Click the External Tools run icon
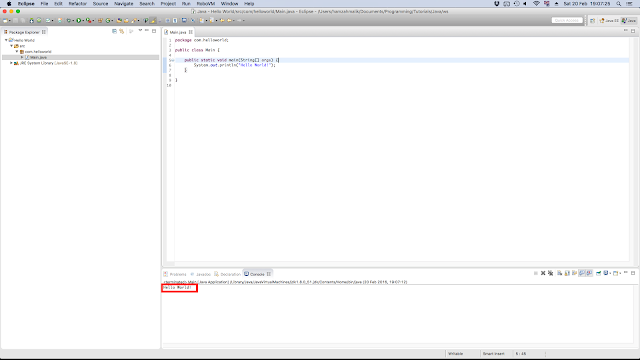 click(x=88, y=20)
